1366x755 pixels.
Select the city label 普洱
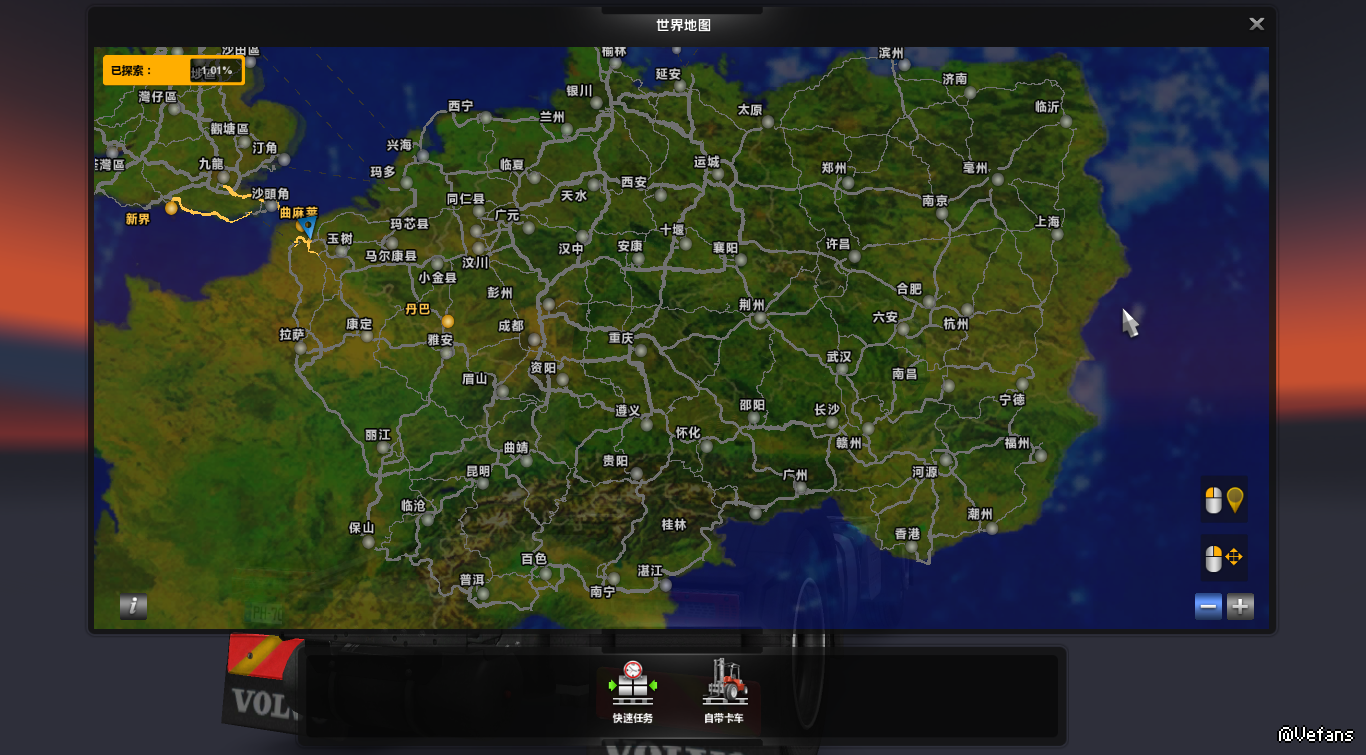(472, 580)
